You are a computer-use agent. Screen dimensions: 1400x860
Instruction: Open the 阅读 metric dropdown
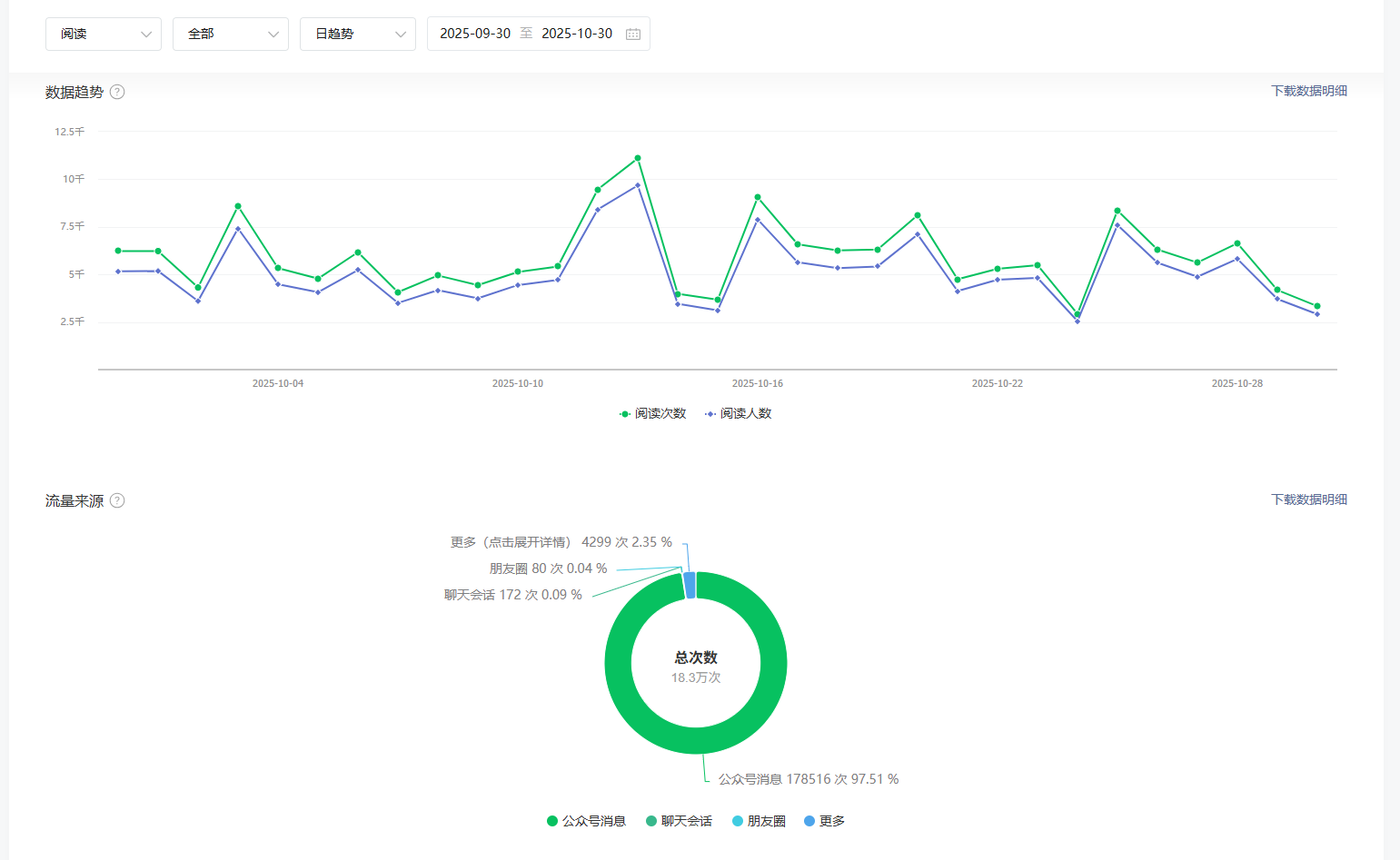(104, 34)
